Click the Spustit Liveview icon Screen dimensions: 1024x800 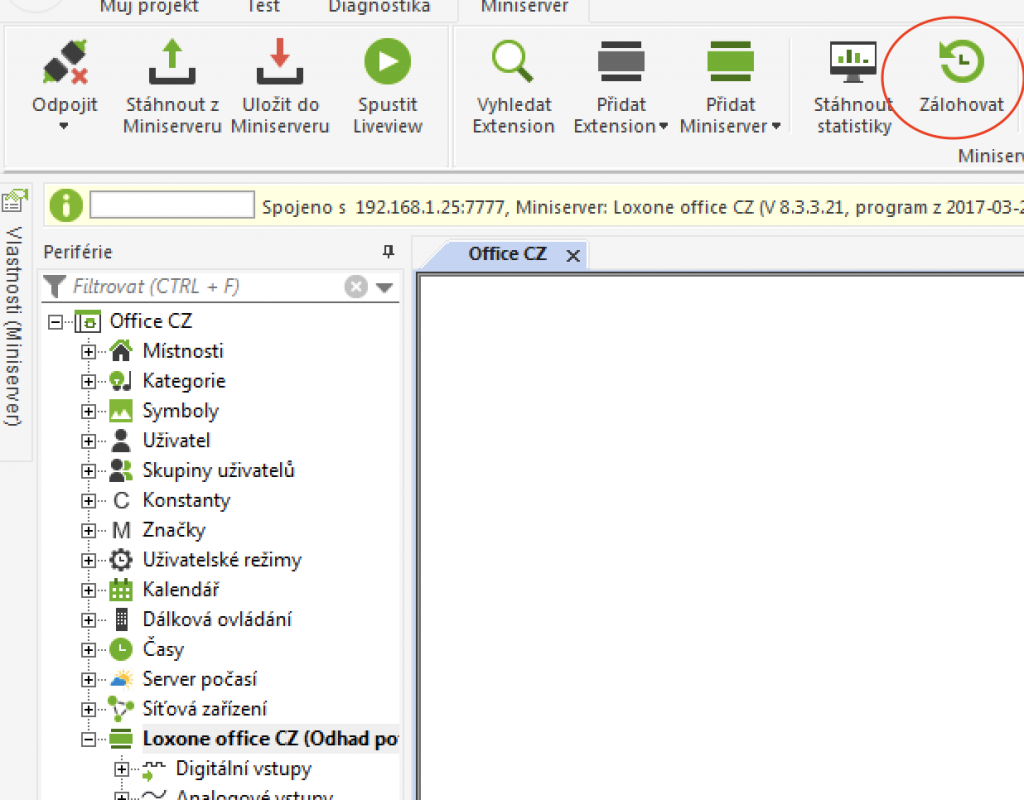click(386, 60)
